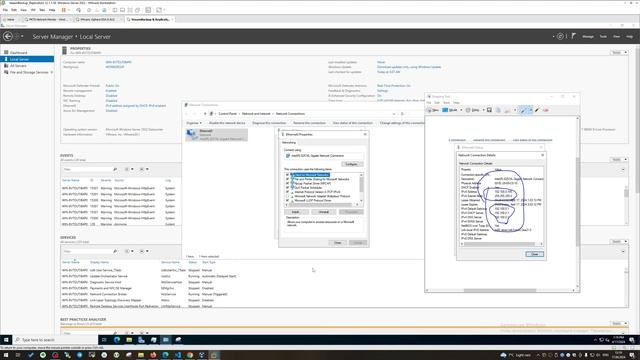640x360 pixels.
Task: Click the computer name link
Action: tap(118, 62)
